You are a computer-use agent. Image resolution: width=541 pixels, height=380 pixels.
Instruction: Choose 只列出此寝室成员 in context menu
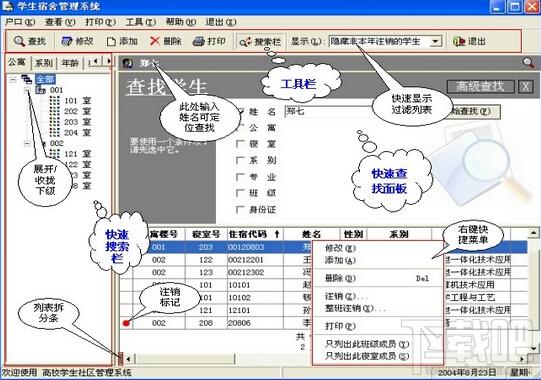(x=377, y=356)
